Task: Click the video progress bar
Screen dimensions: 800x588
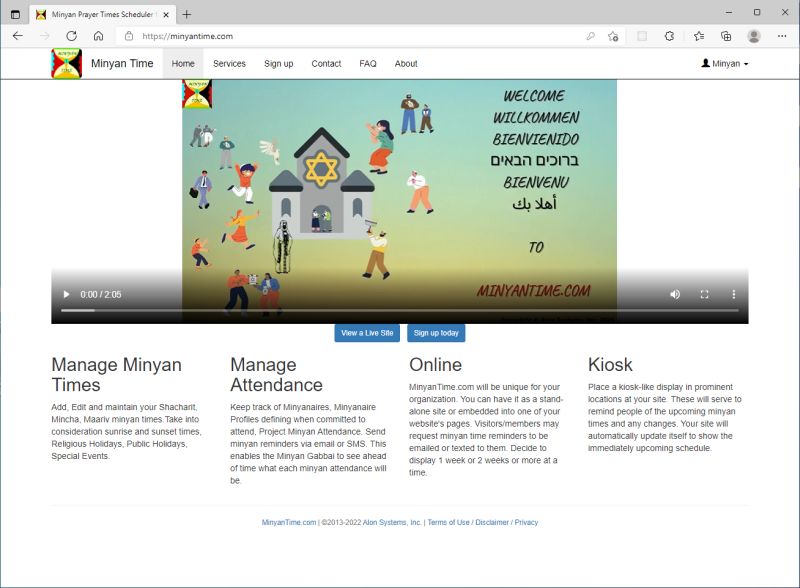Action: click(x=399, y=310)
